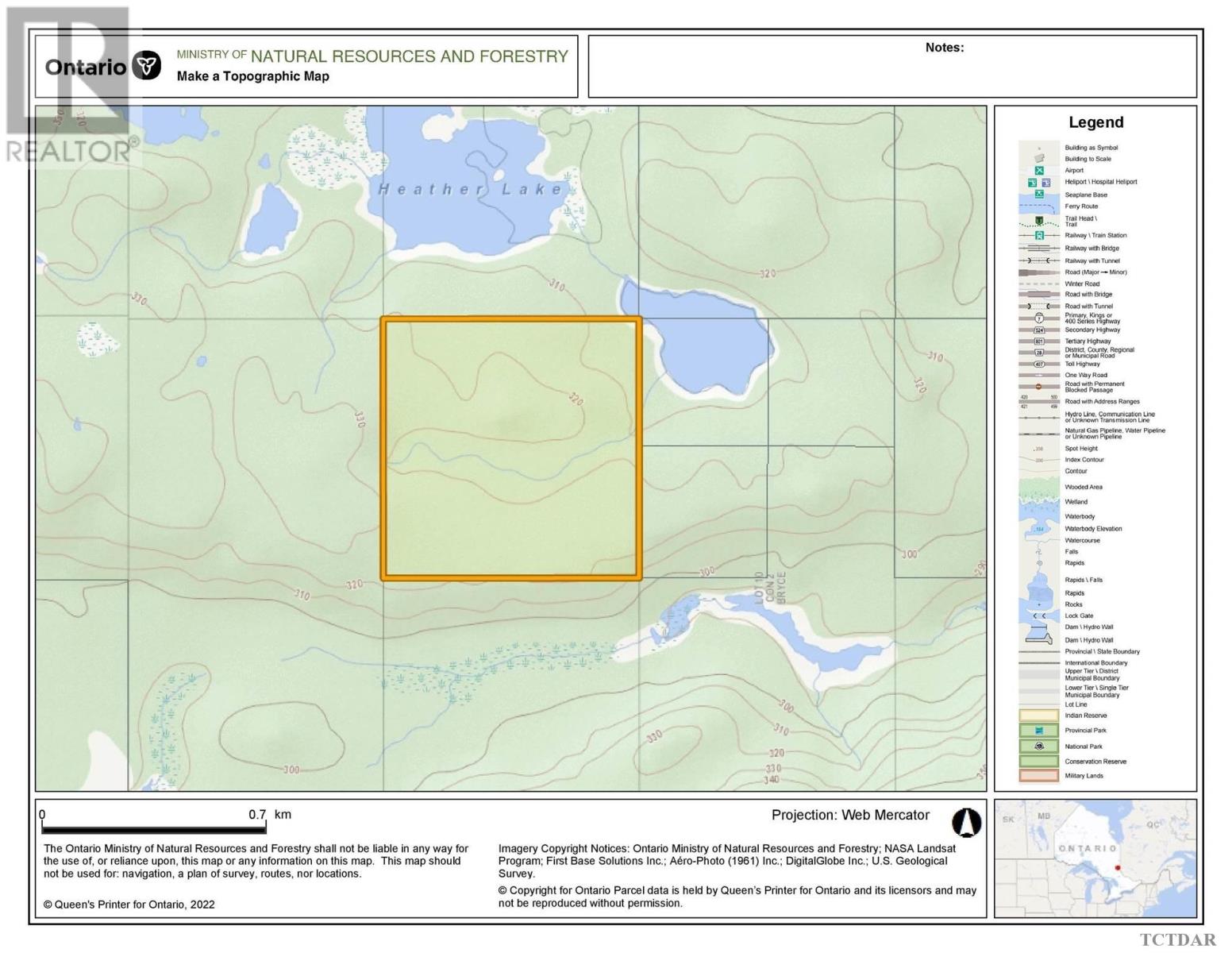
Task: Select the Military Lands color swatch
Action: tap(1038, 776)
